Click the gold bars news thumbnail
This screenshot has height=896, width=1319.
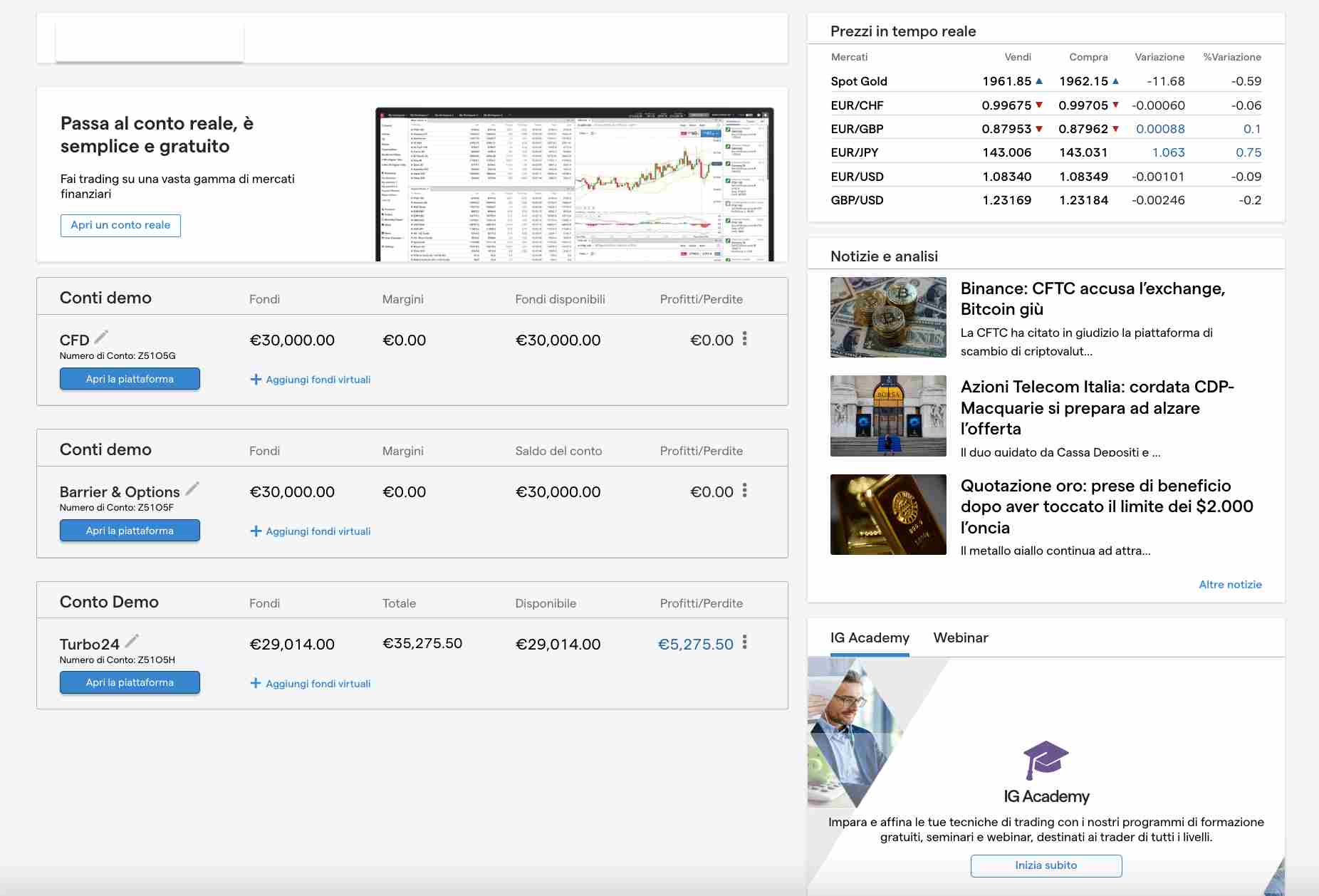(887, 515)
